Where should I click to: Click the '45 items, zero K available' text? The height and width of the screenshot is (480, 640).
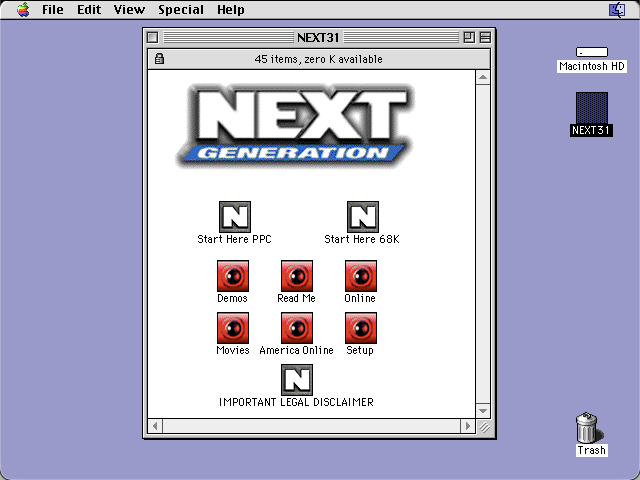pos(318,59)
